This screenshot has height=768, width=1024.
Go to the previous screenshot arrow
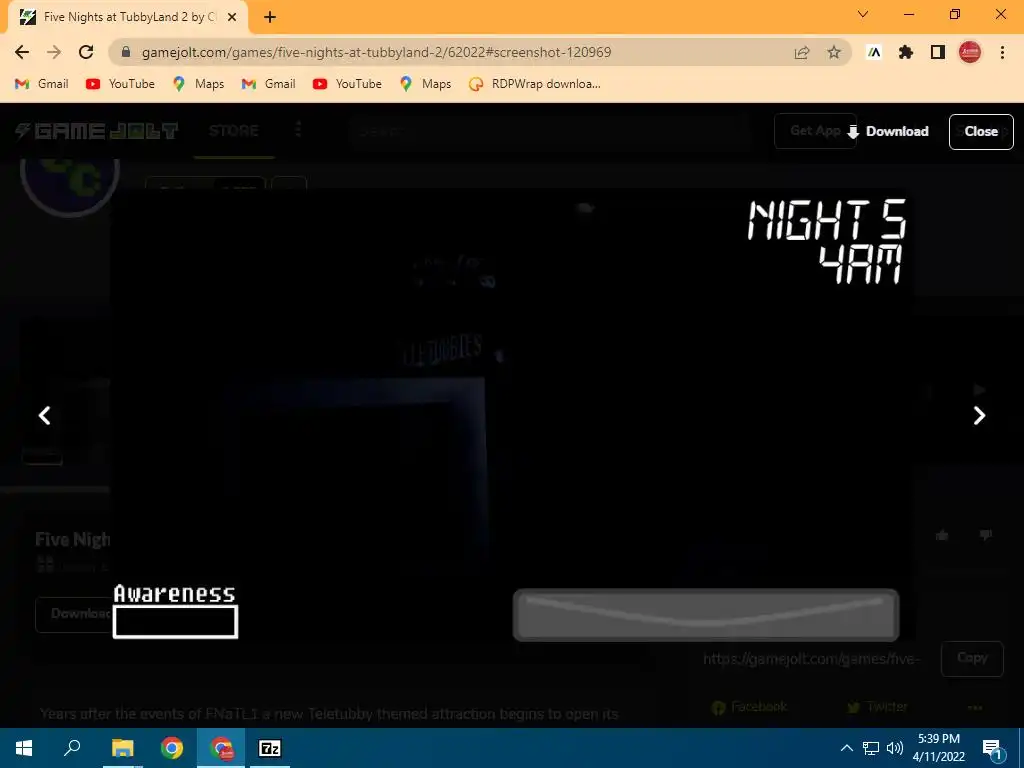44,415
